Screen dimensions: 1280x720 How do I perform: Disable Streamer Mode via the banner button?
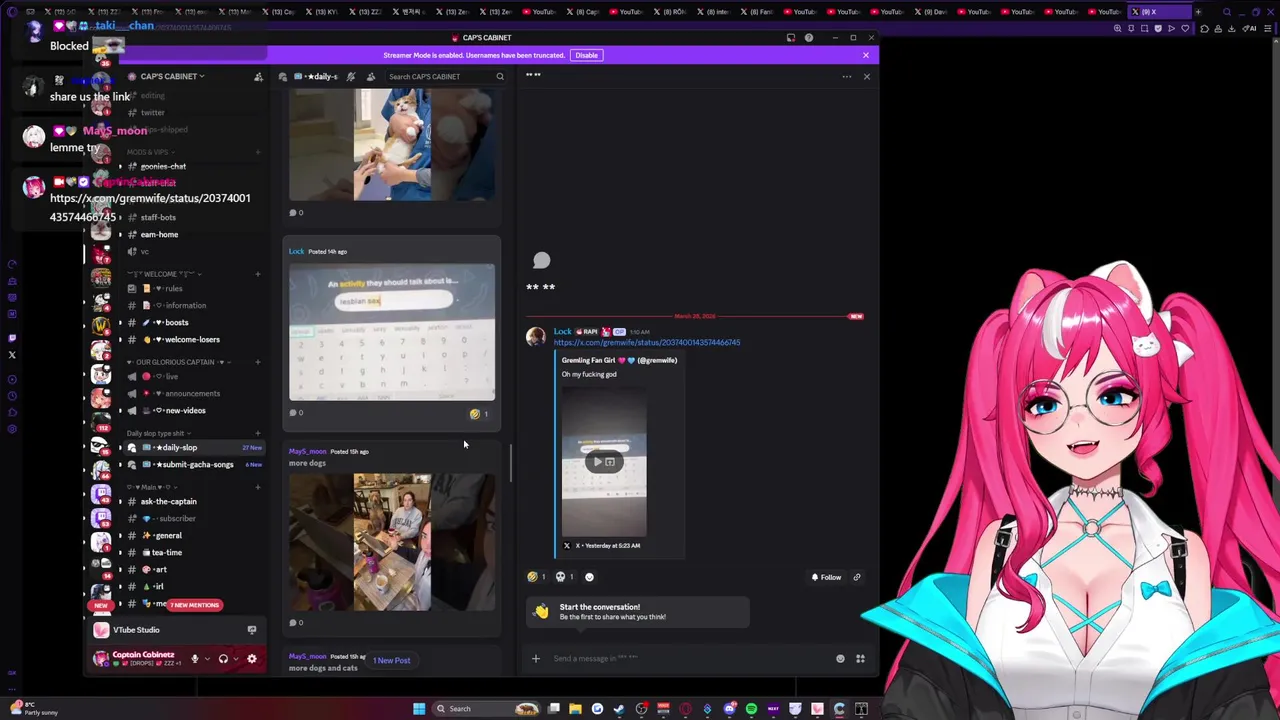[x=586, y=55]
